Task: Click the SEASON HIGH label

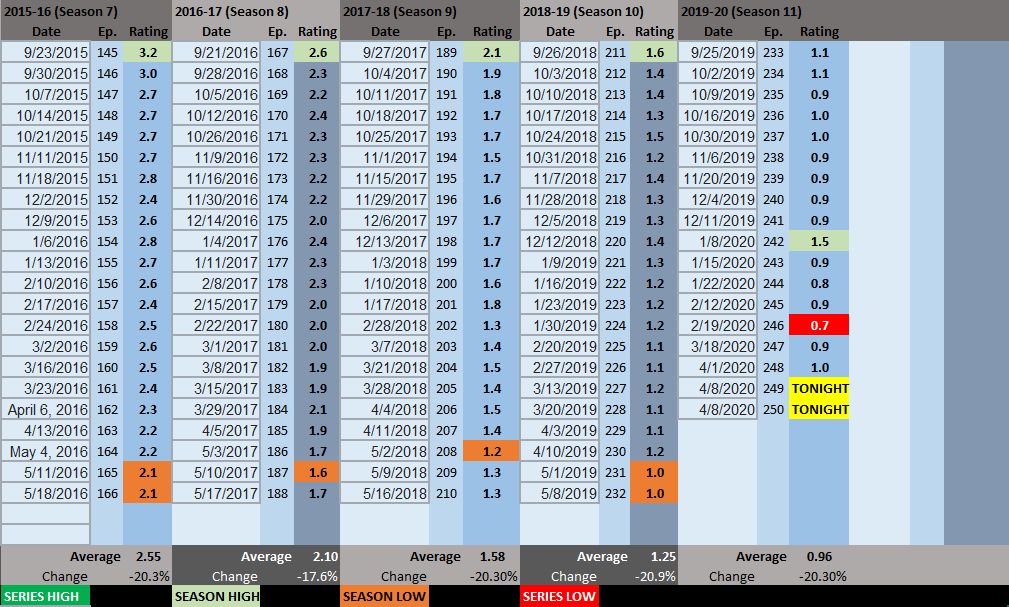Action: [216, 596]
